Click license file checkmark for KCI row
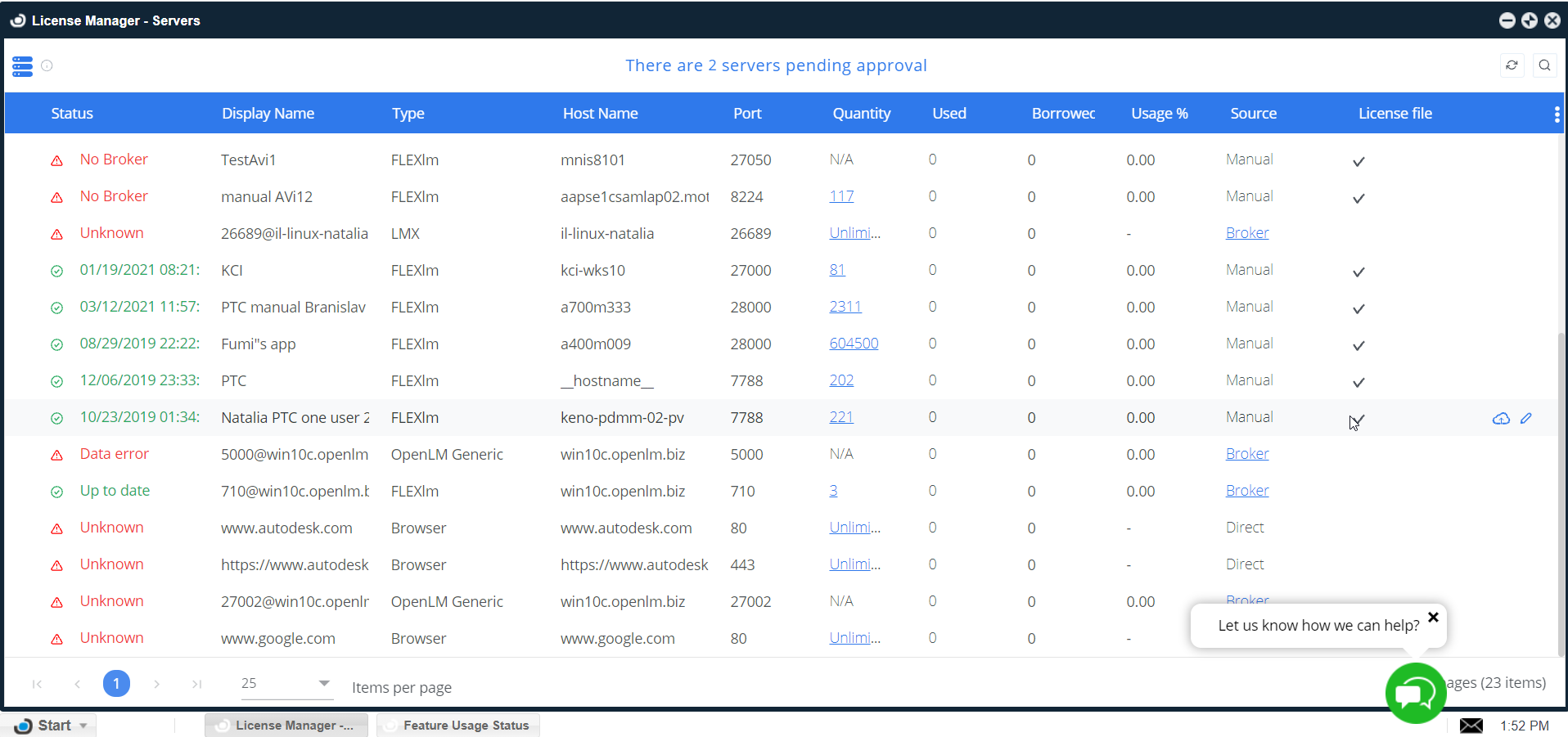 [1358, 272]
